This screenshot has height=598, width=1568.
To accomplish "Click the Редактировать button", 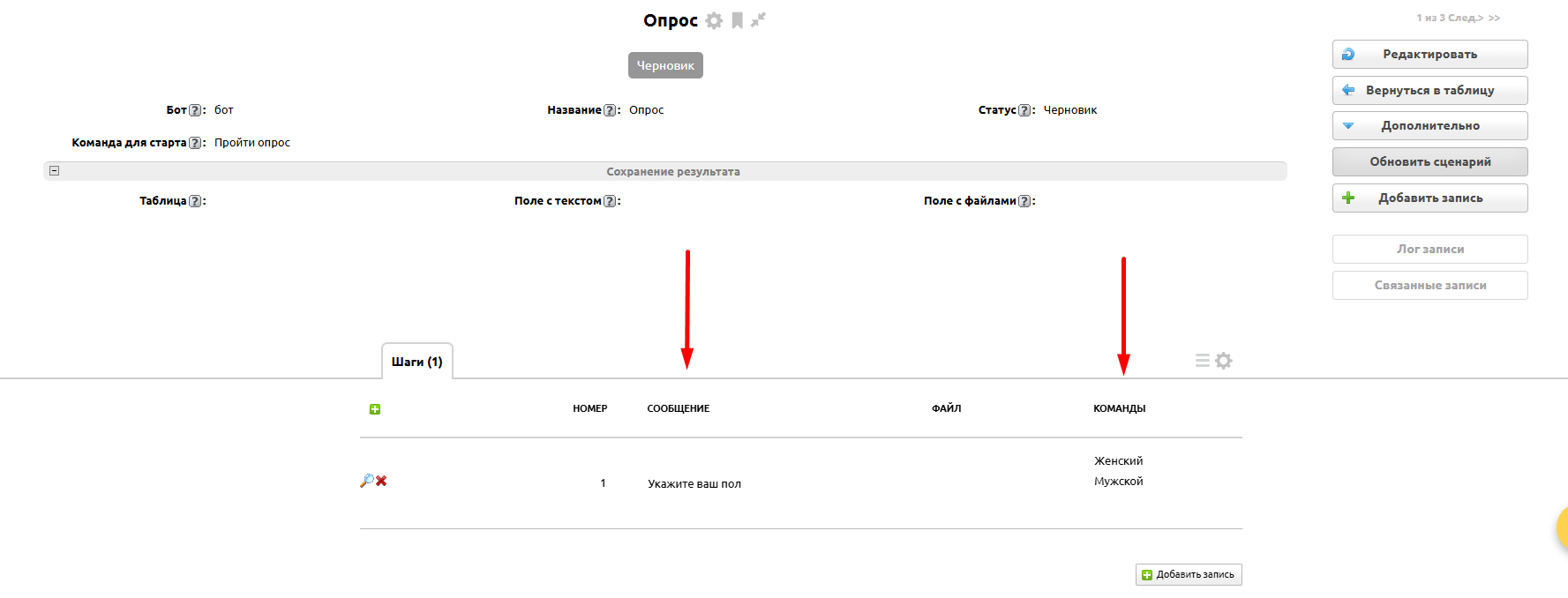I will coord(1429,55).
